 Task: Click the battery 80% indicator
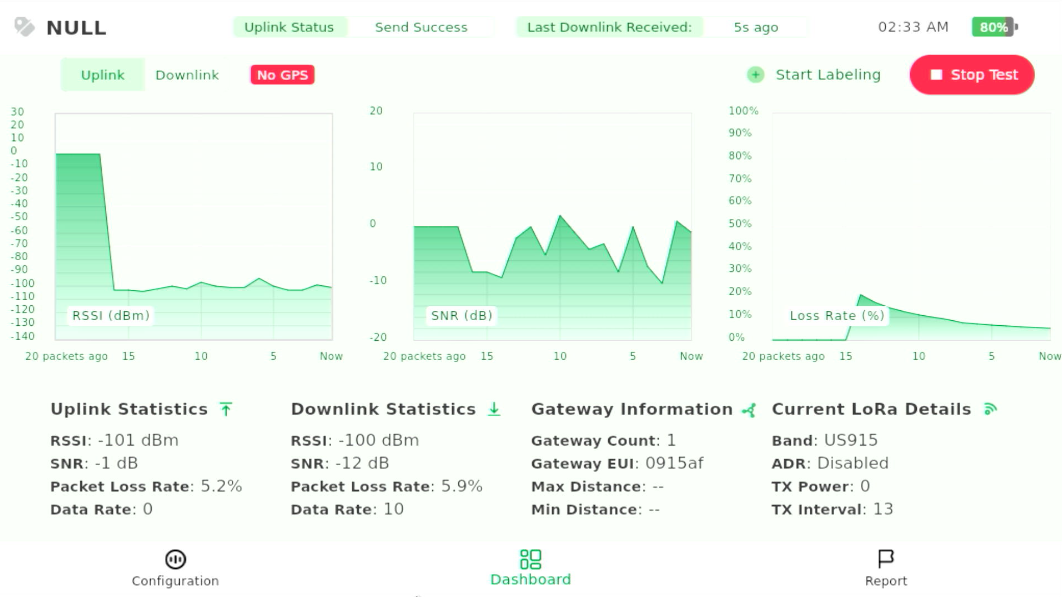pyautogui.click(x=994, y=27)
